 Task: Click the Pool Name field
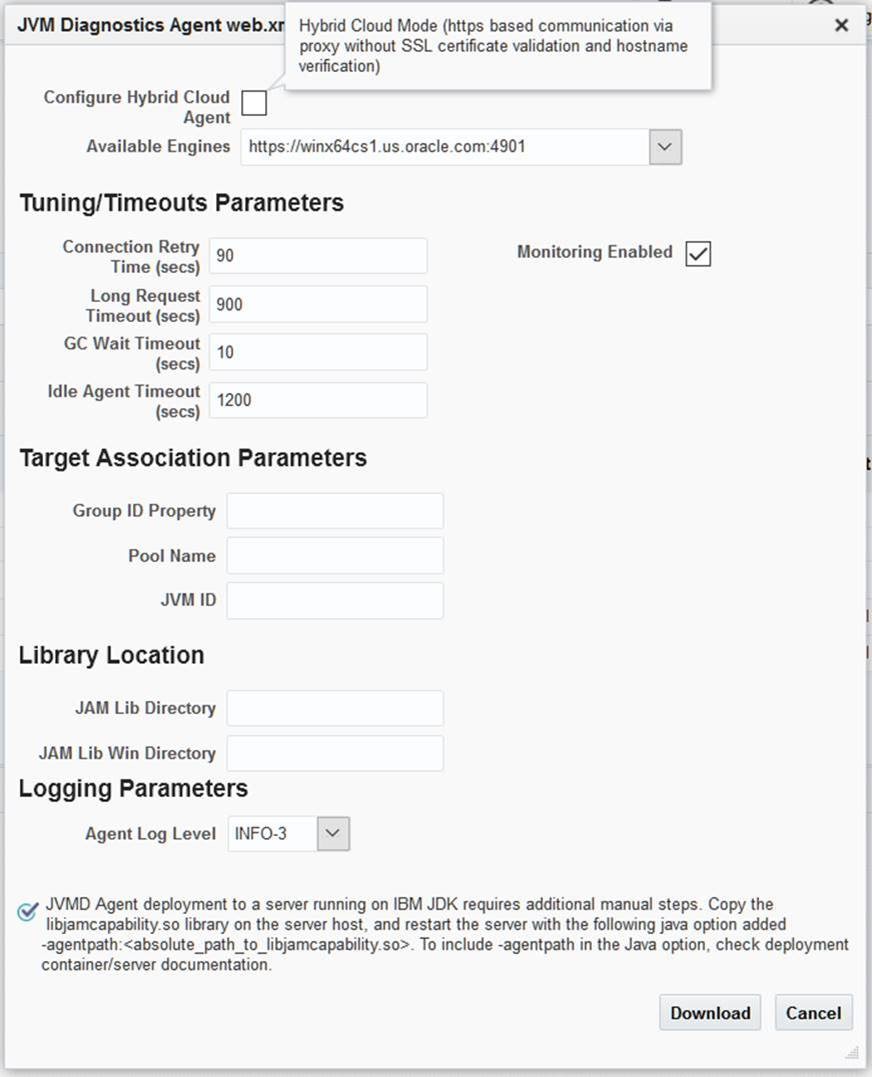point(334,555)
